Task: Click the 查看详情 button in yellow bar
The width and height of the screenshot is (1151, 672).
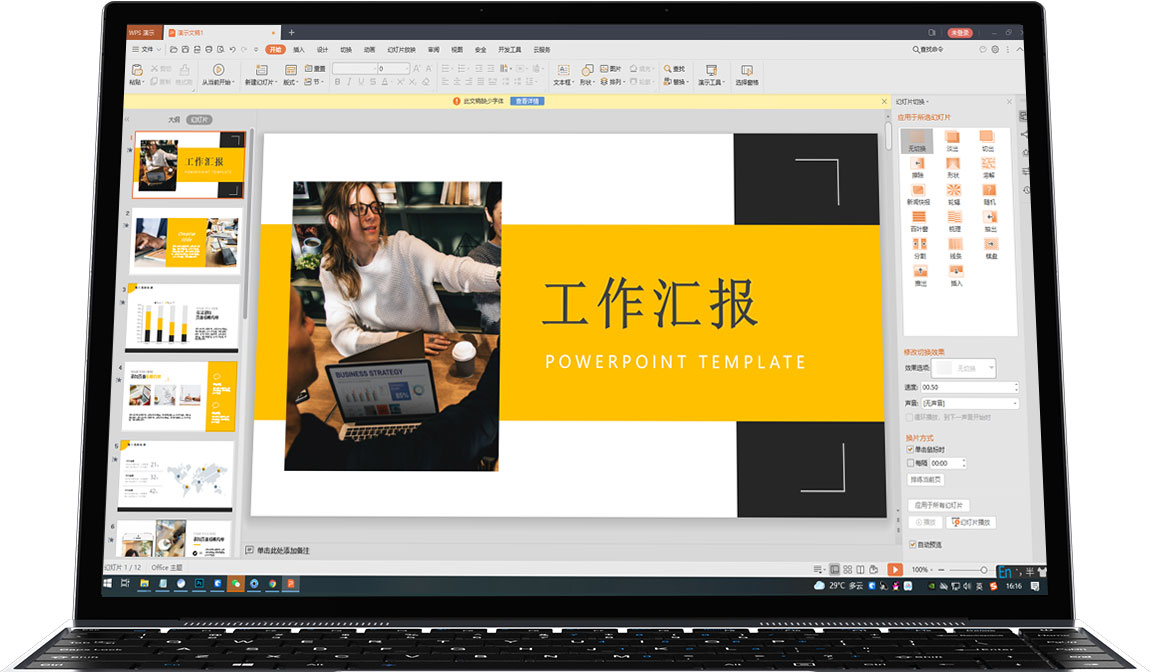Action: coord(527,101)
